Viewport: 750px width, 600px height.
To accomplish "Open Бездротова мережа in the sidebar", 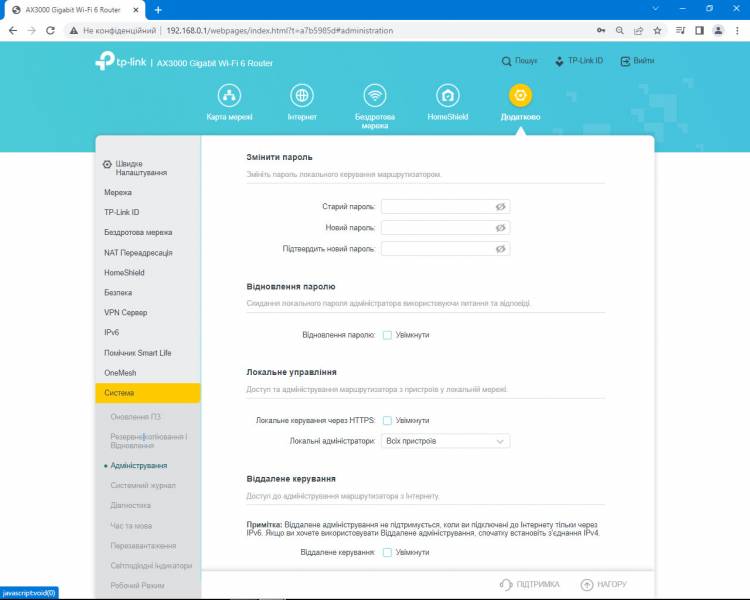I will [138, 232].
